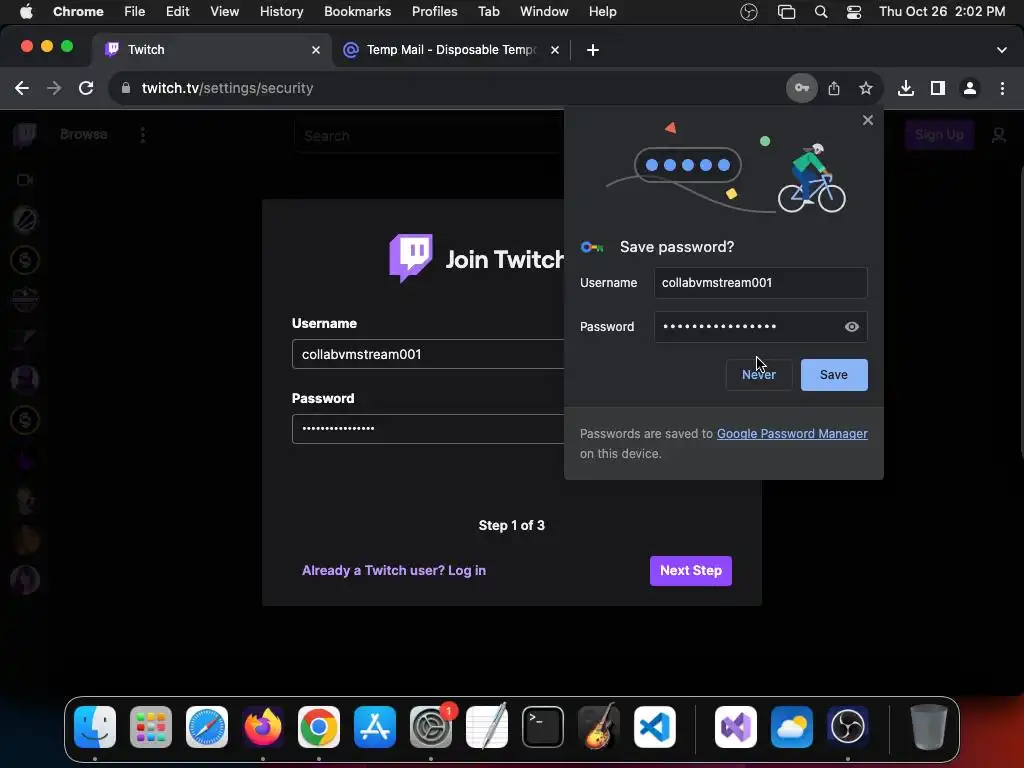Click Twitch Username input field

click(428, 354)
